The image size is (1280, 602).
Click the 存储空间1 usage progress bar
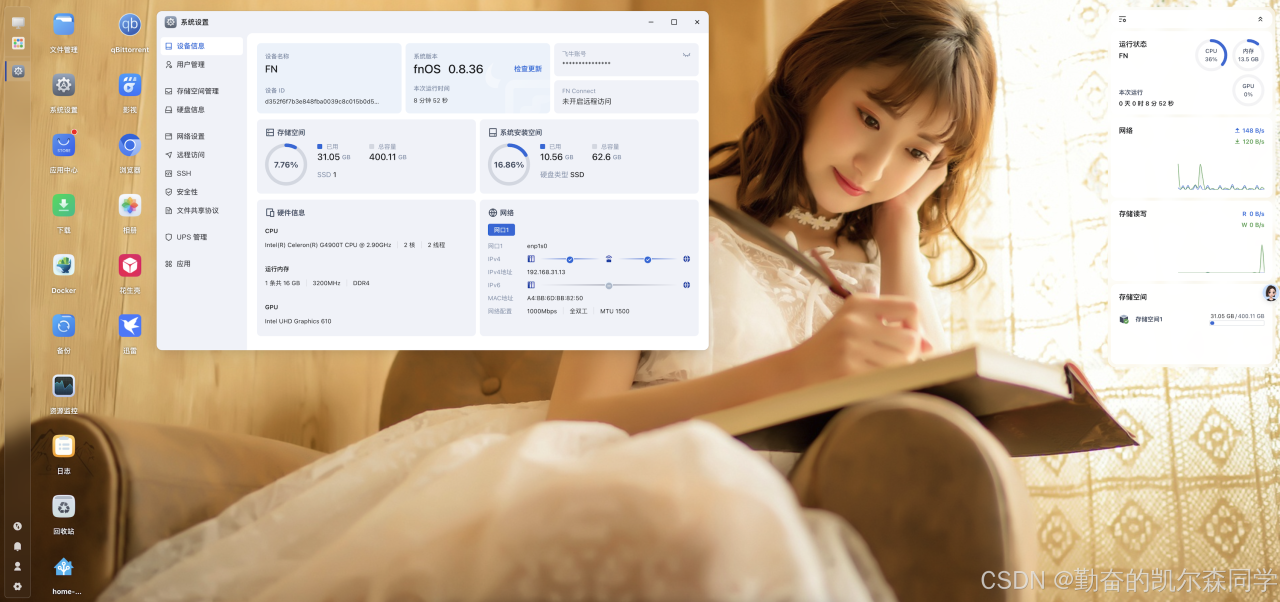[x=1237, y=323]
